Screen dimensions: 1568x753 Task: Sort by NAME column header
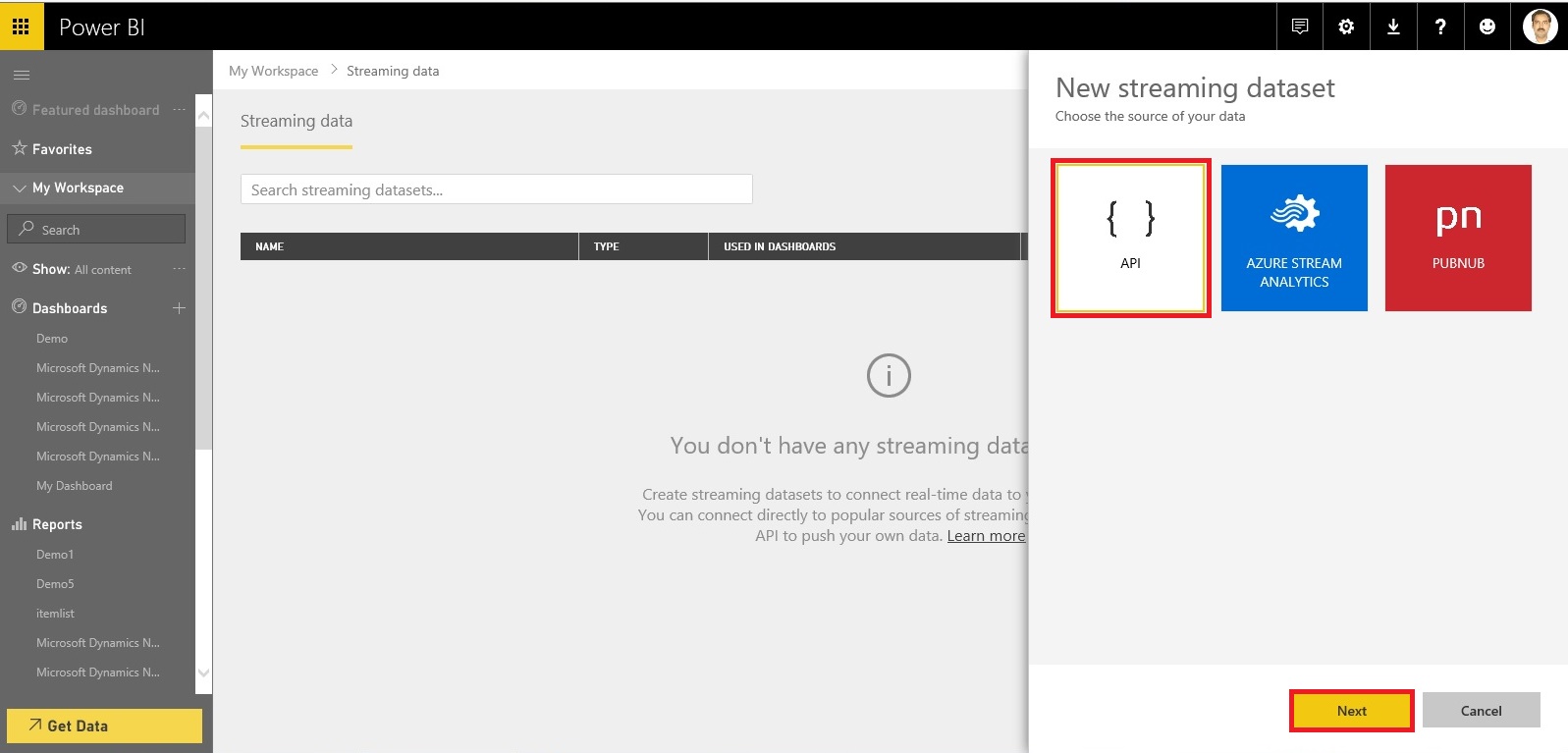[409, 246]
